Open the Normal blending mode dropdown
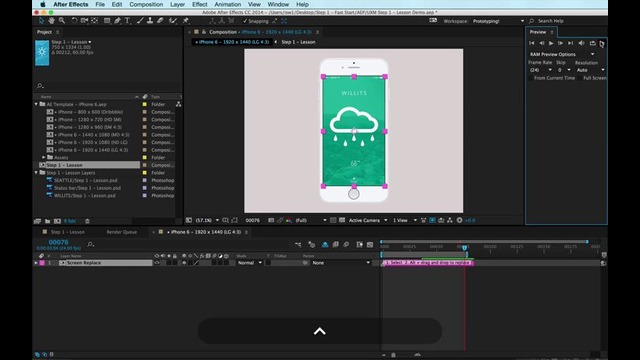This screenshot has height=360, width=640. tap(249, 263)
